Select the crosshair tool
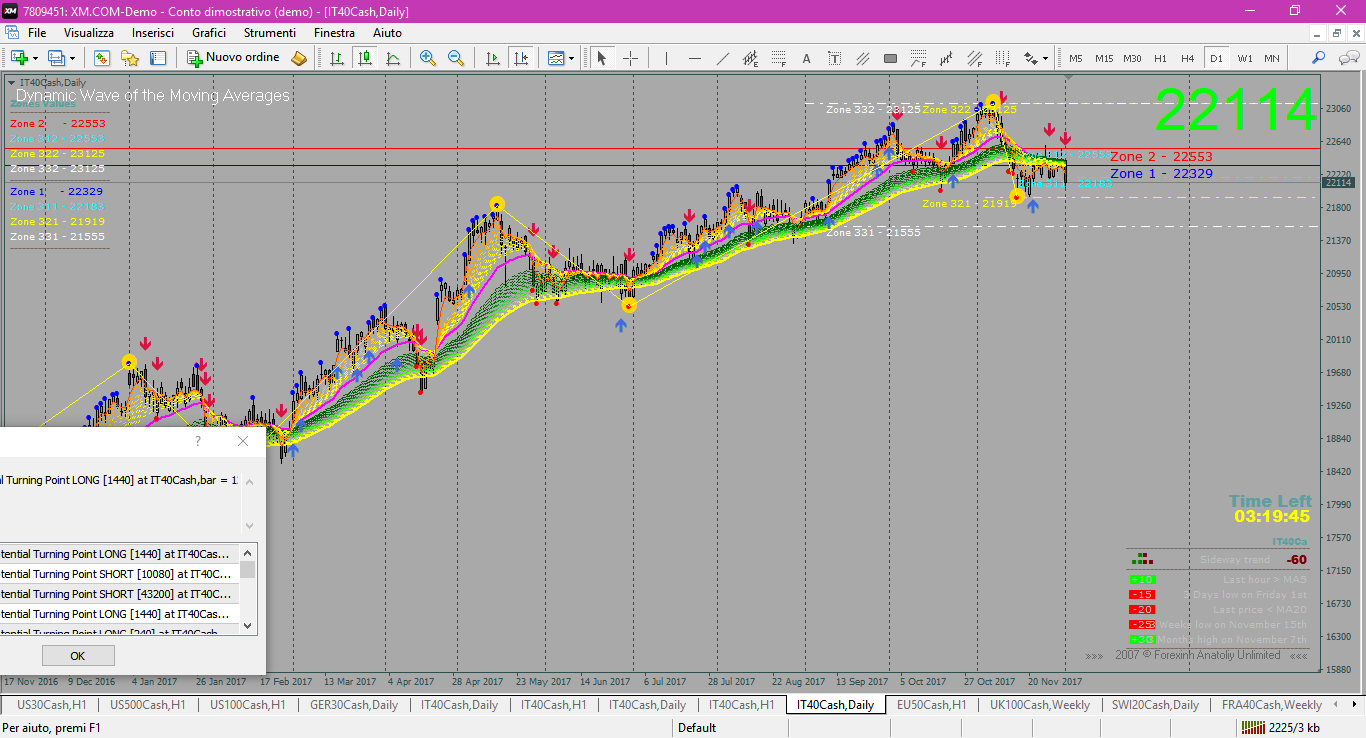Image resolution: width=1366 pixels, height=738 pixels. [x=630, y=58]
